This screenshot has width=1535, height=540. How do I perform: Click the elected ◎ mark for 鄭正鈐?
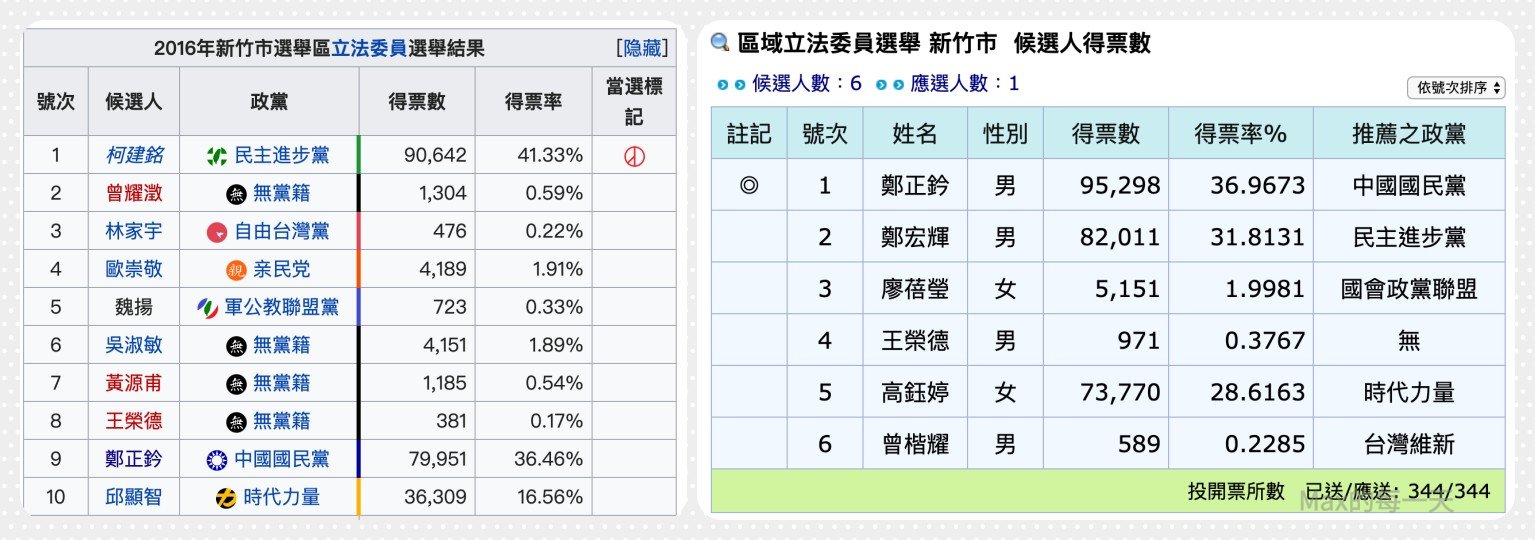748,186
